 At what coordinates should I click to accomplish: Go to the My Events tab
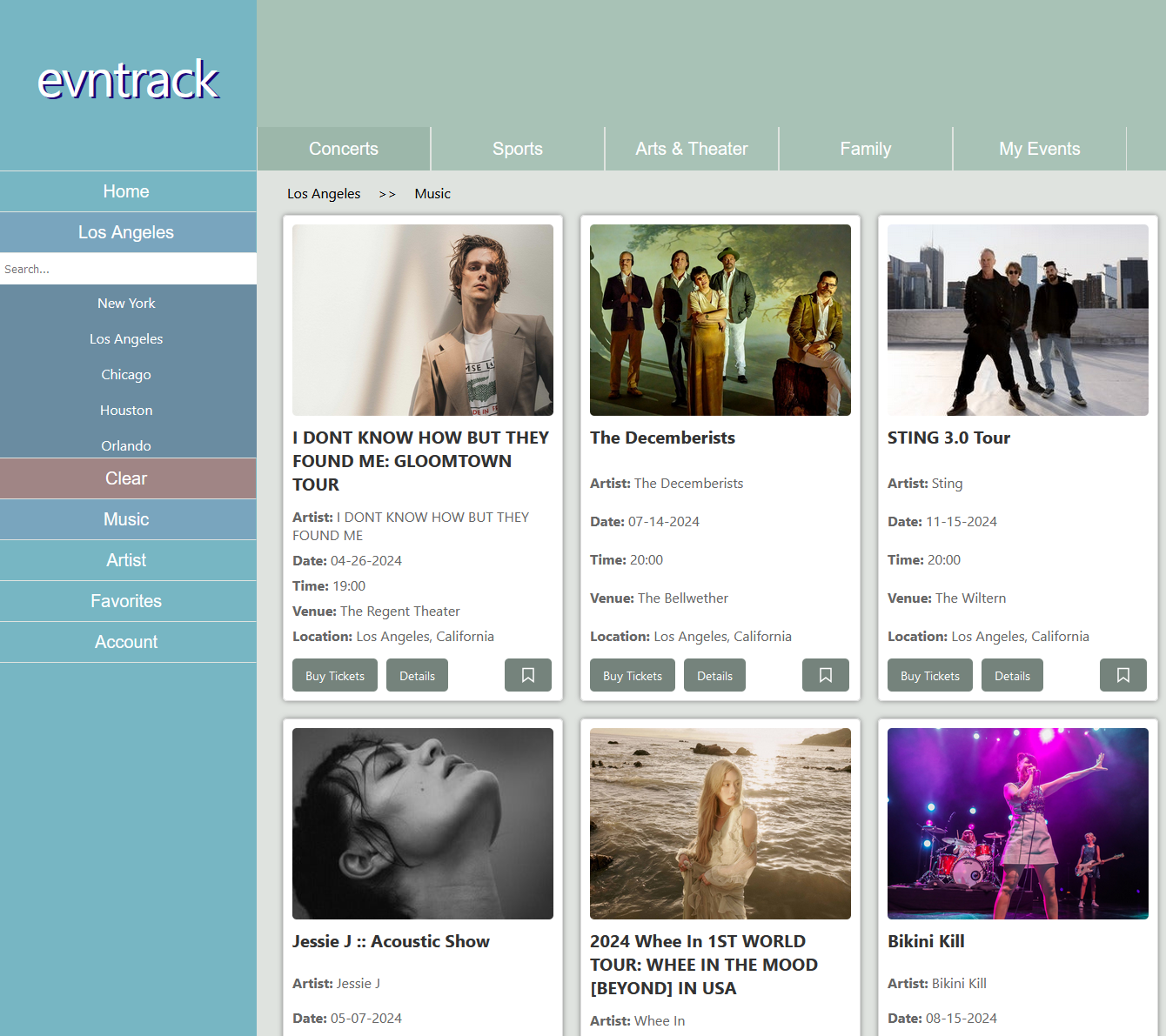pos(1040,149)
